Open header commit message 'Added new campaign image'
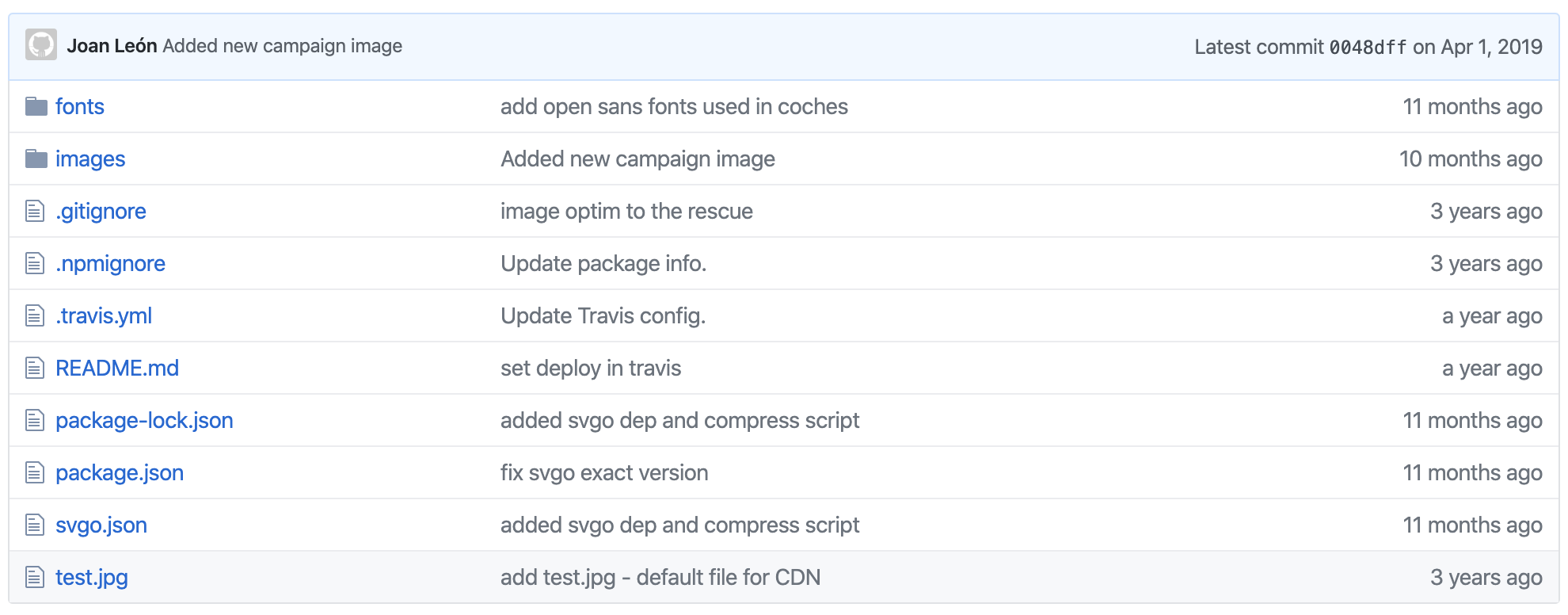The height and width of the screenshot is (615, 1568). (x=283, y=46)
